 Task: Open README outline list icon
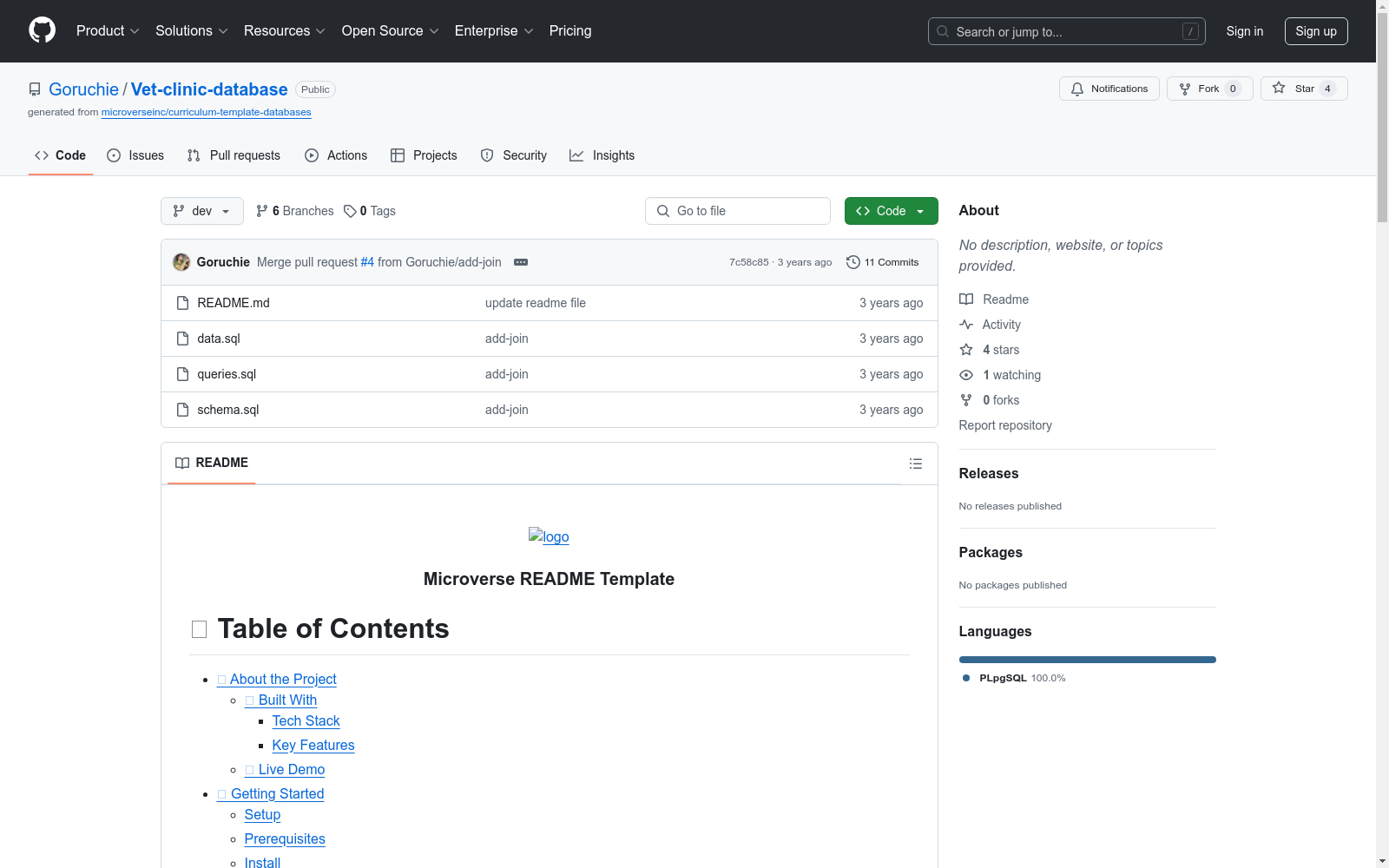(915, 464)
